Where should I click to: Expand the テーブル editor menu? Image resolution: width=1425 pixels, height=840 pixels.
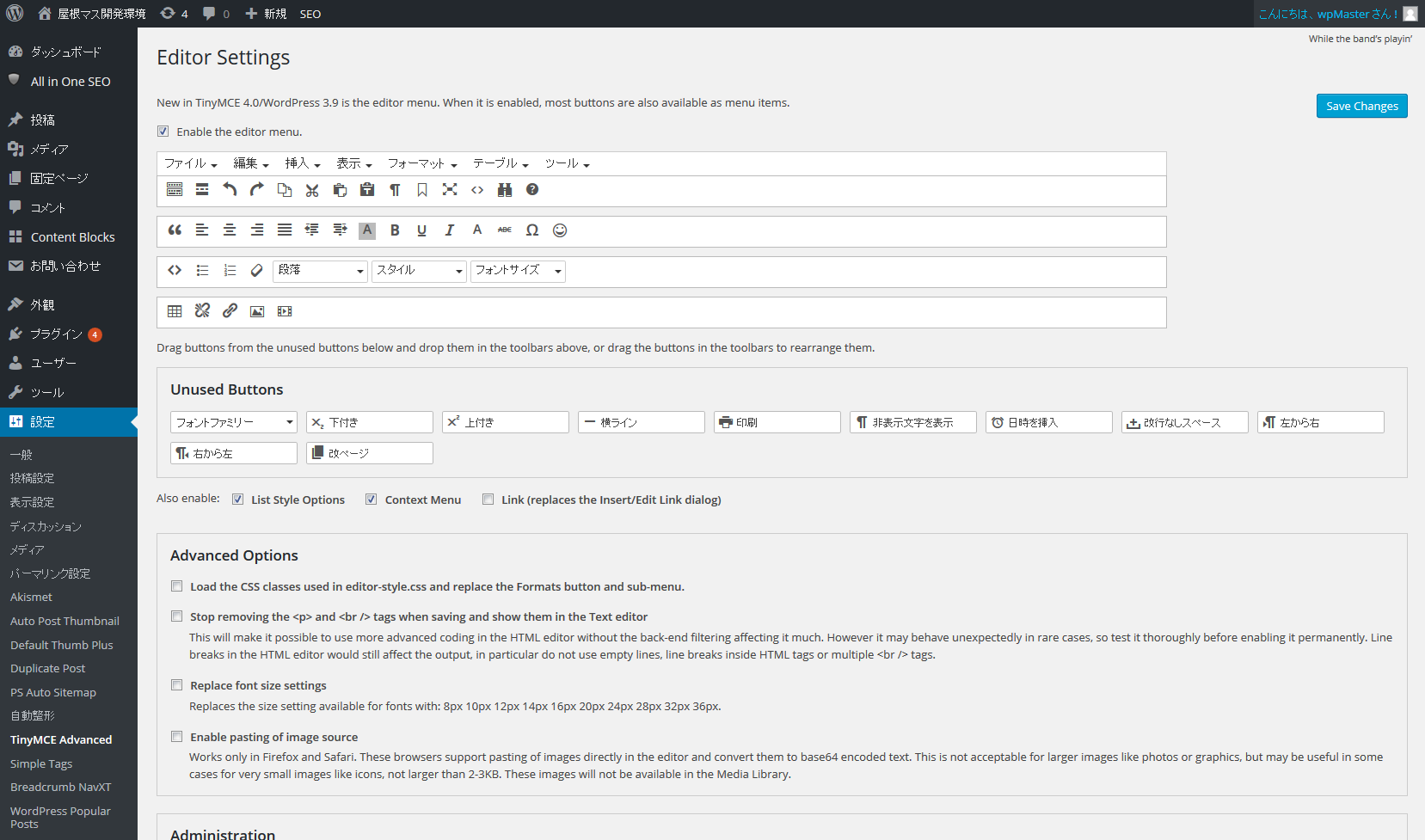[501, 163]
